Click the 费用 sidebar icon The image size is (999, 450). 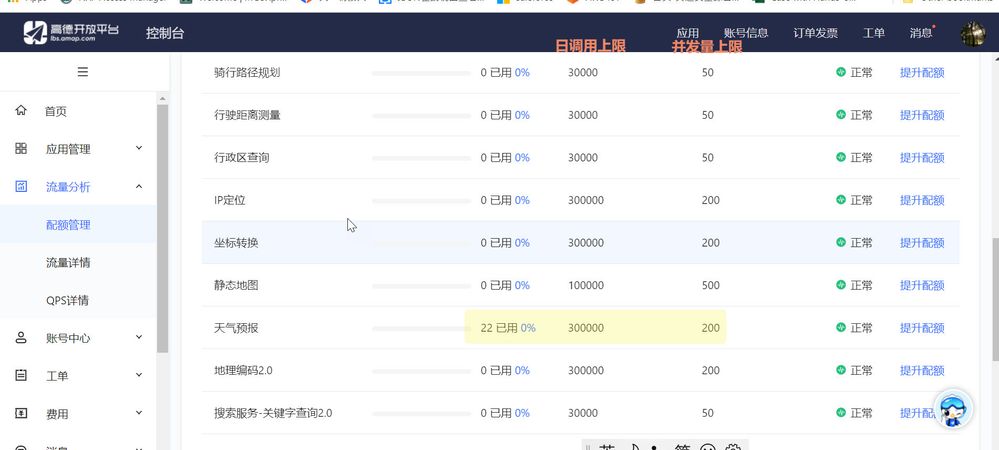coord(21,413)
